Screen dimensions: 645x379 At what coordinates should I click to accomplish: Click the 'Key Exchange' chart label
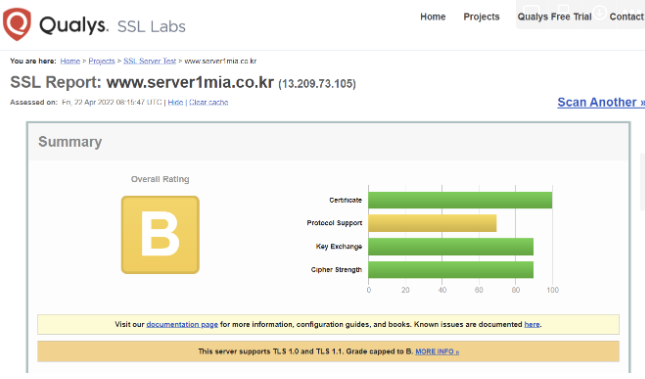[339, 246]
